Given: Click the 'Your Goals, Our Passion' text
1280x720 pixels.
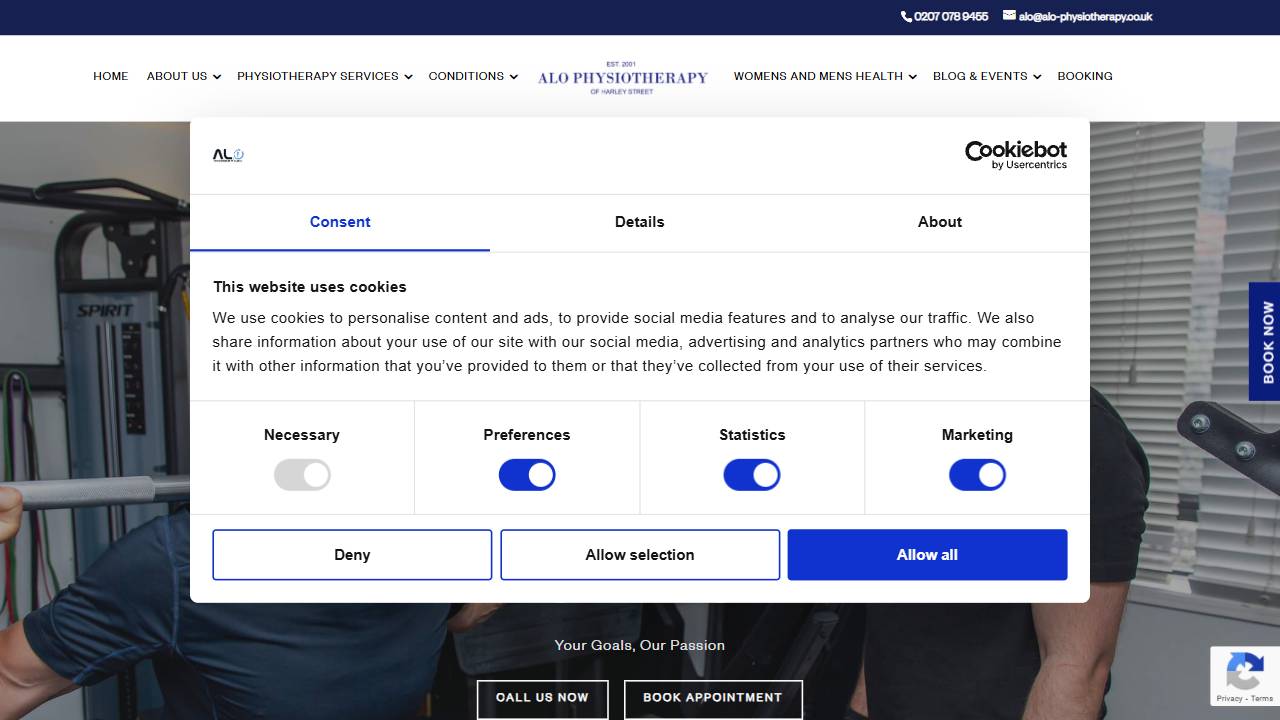Looking at the screenshot, I should click(640, 645).
